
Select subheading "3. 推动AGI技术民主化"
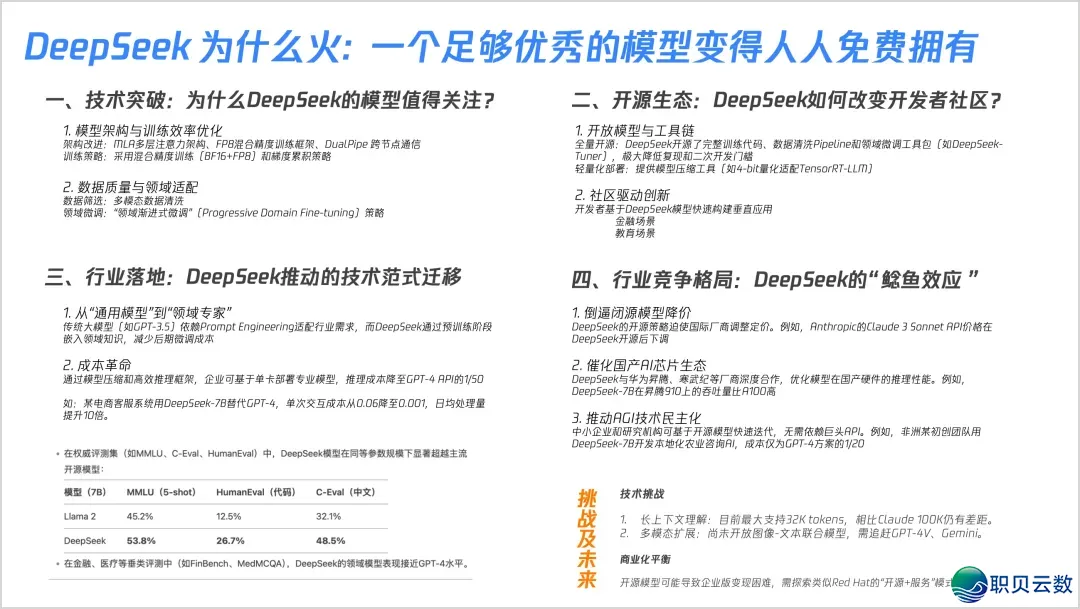click(x=636, y=417)
